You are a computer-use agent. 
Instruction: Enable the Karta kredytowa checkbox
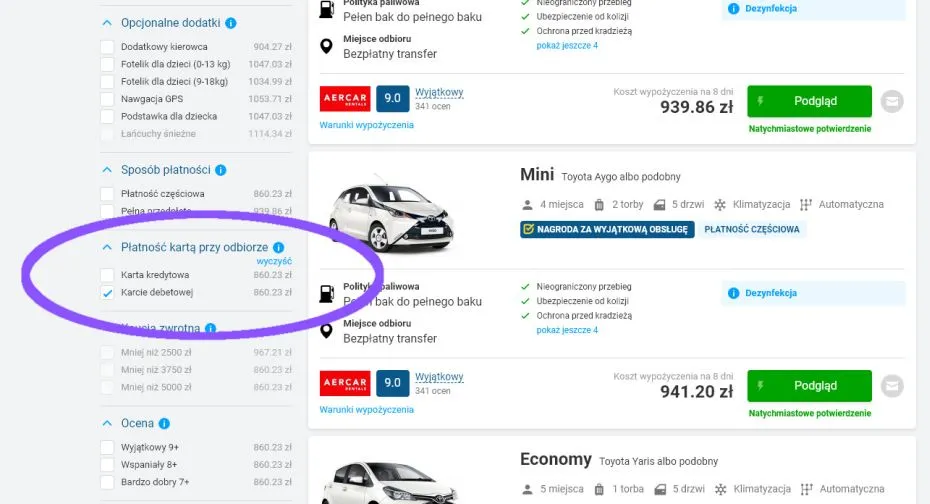(x=107, y=274)
